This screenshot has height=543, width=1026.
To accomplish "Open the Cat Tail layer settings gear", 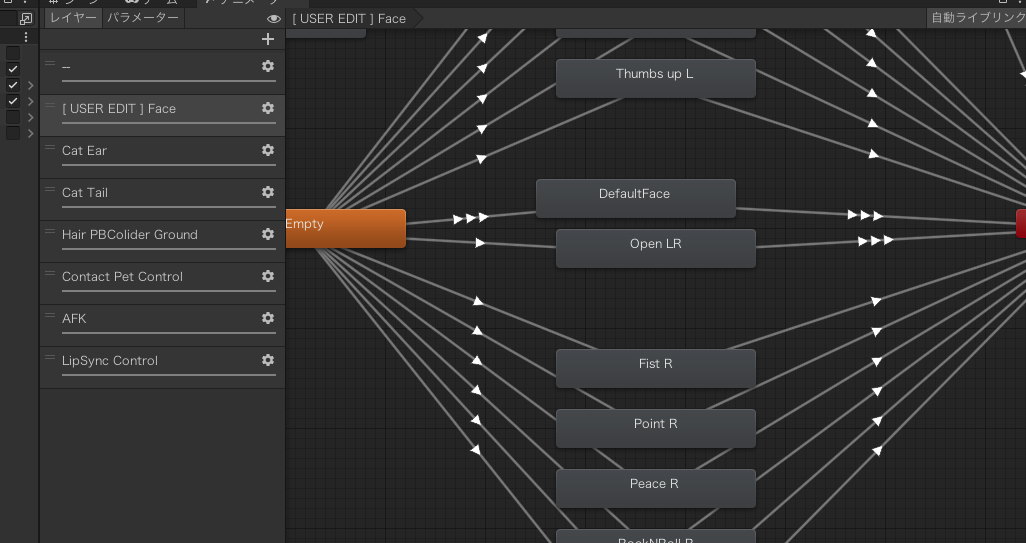I will tap(268, 192).
